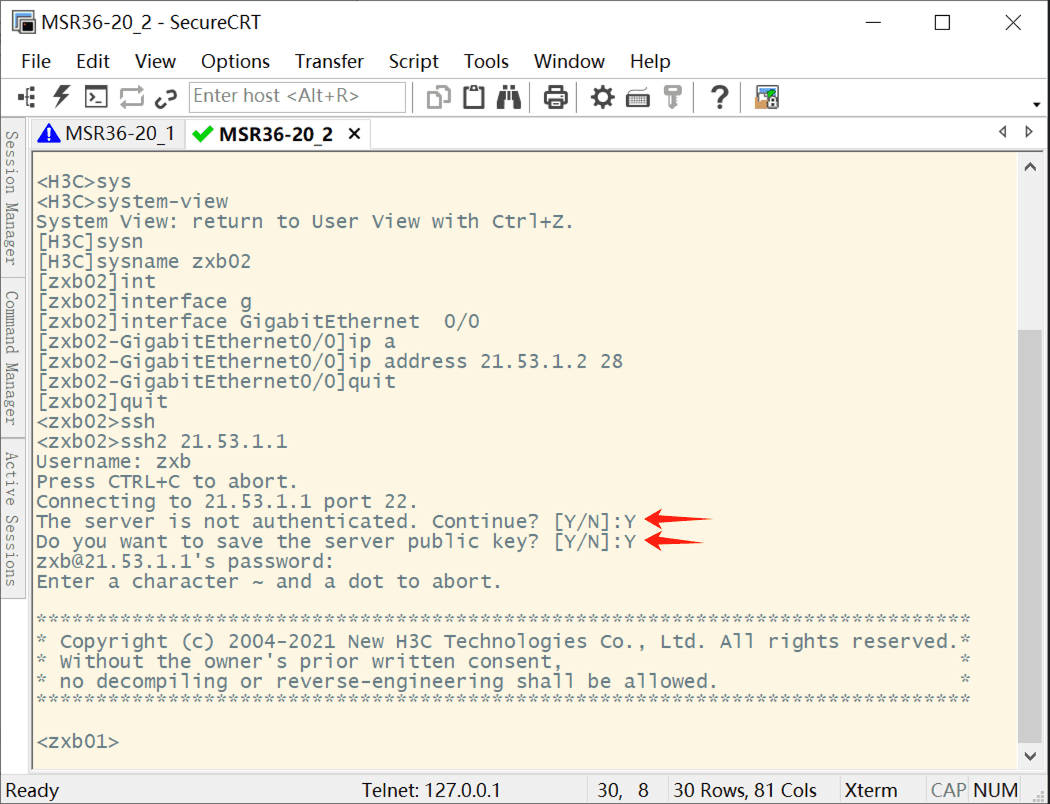Click the Enter host input field
The width and height of the screenshot is (1050, 804).
pos(298,96)
